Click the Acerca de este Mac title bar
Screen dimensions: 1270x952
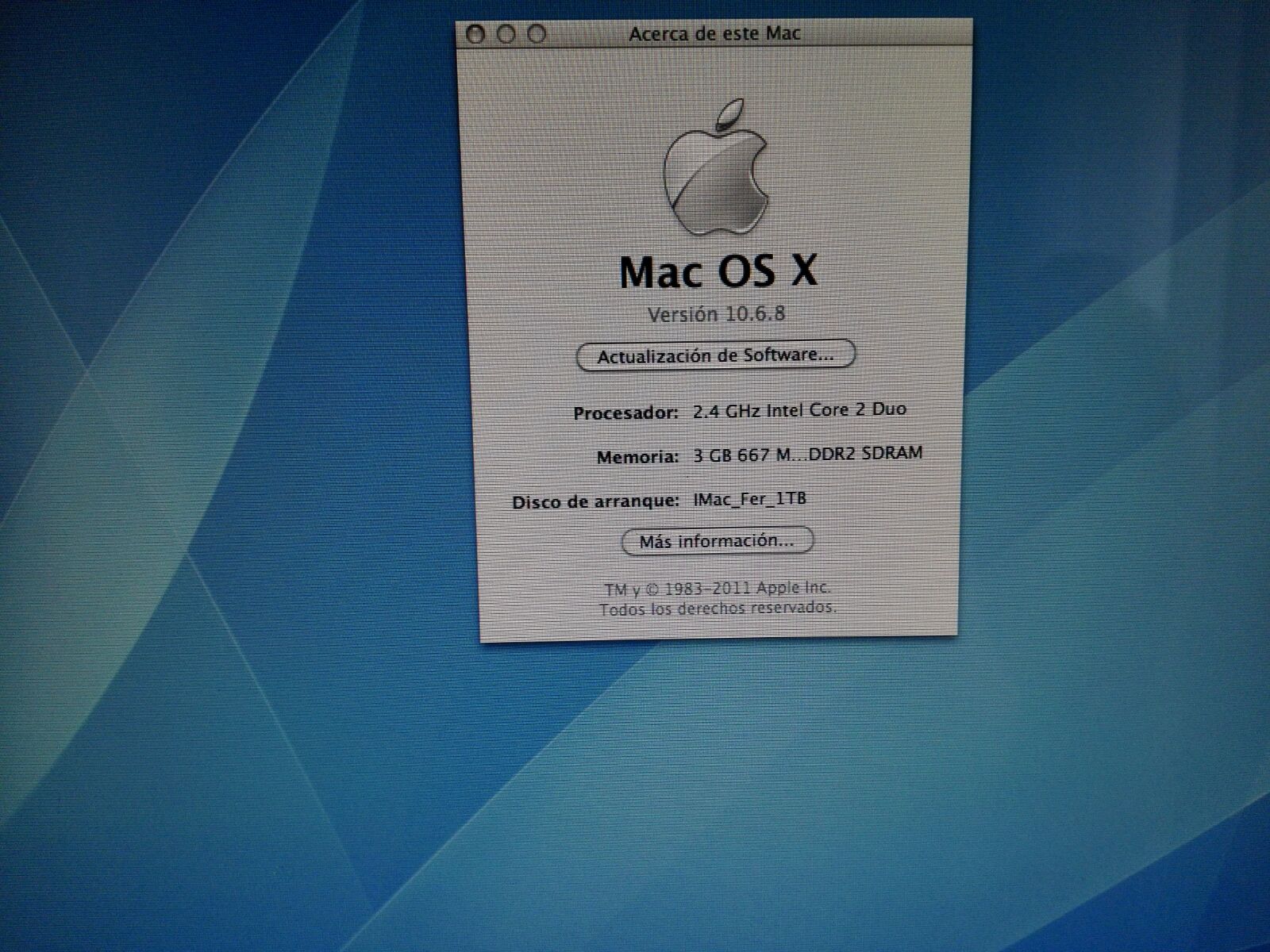(x=714, y=33)
